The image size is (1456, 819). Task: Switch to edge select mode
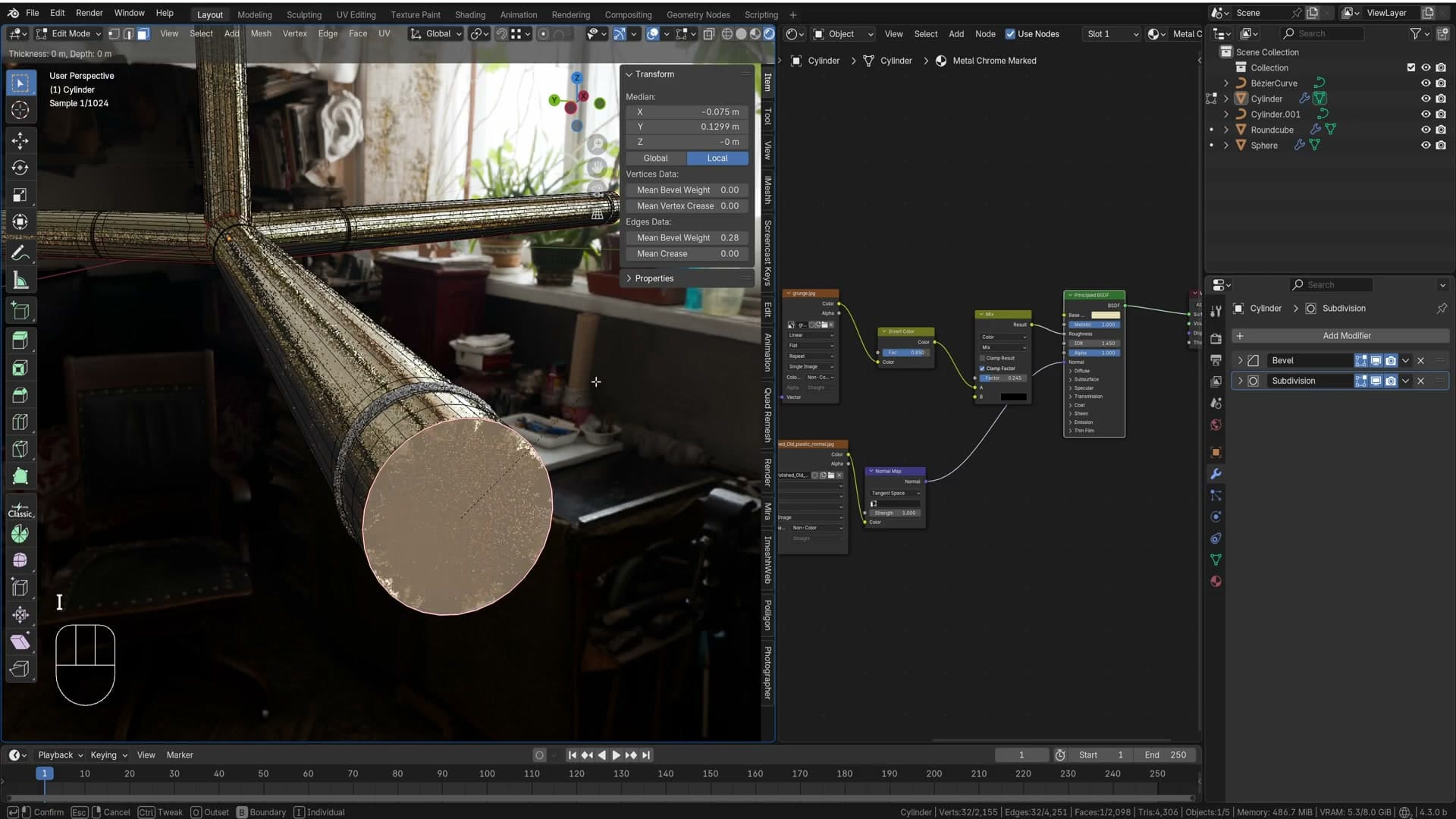pos(128,33)
